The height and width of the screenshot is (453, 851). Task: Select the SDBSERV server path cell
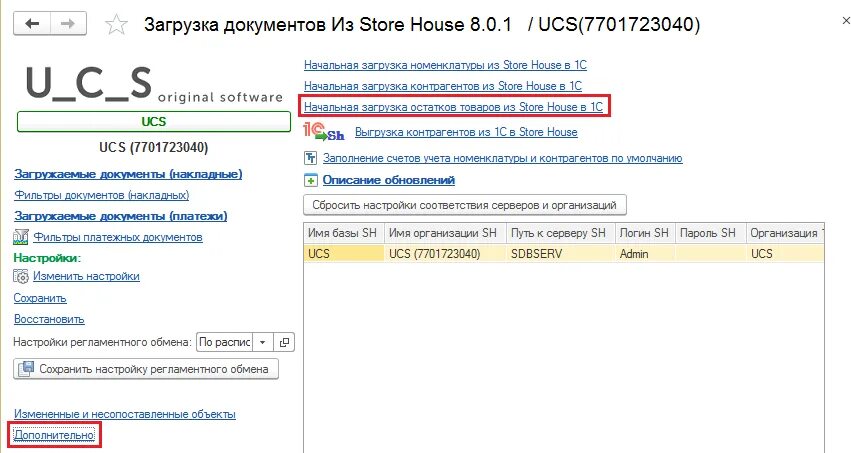pyautogui.click(x=560, y=253)
